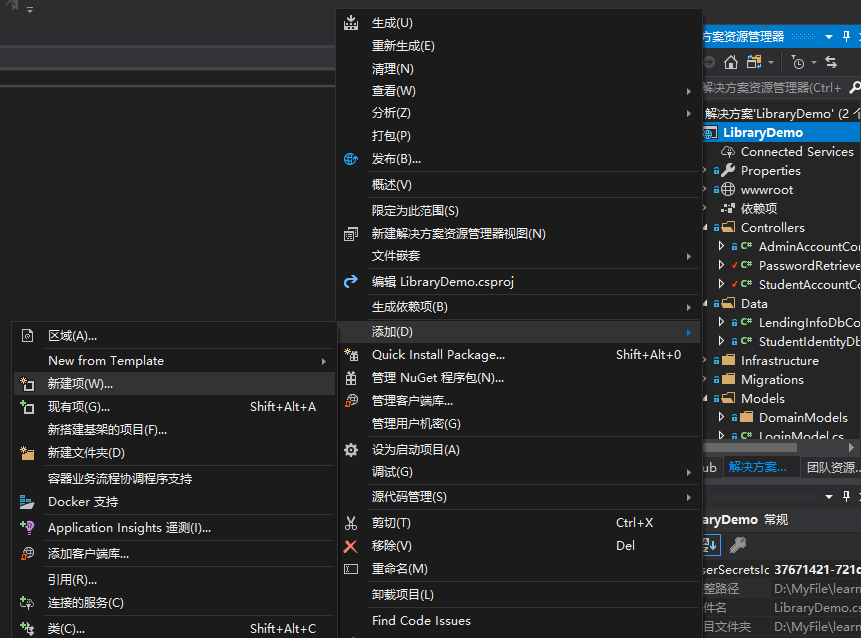Pin the Properties panel
The width and height of the screenshot is (861, 638).
[846, 496]
